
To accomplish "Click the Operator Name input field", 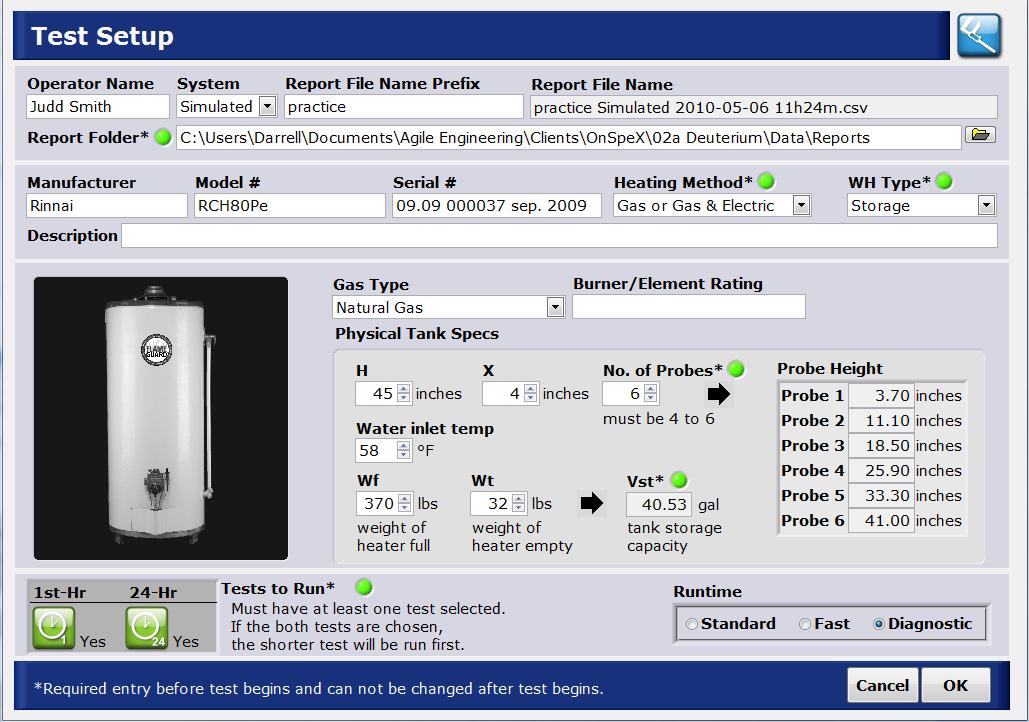I will pos(98,106).
